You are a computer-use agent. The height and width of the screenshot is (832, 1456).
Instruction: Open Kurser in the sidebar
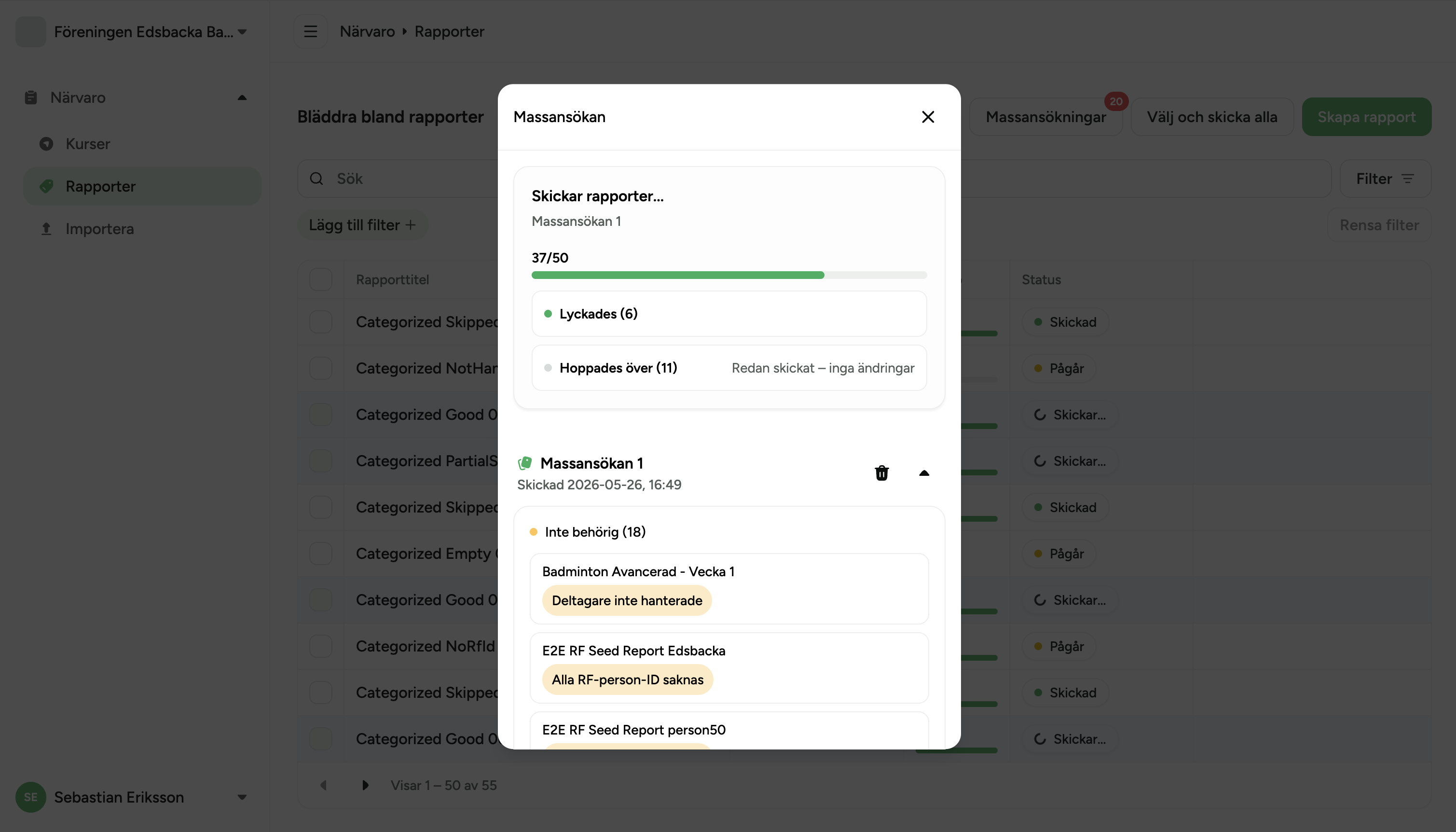142,144
